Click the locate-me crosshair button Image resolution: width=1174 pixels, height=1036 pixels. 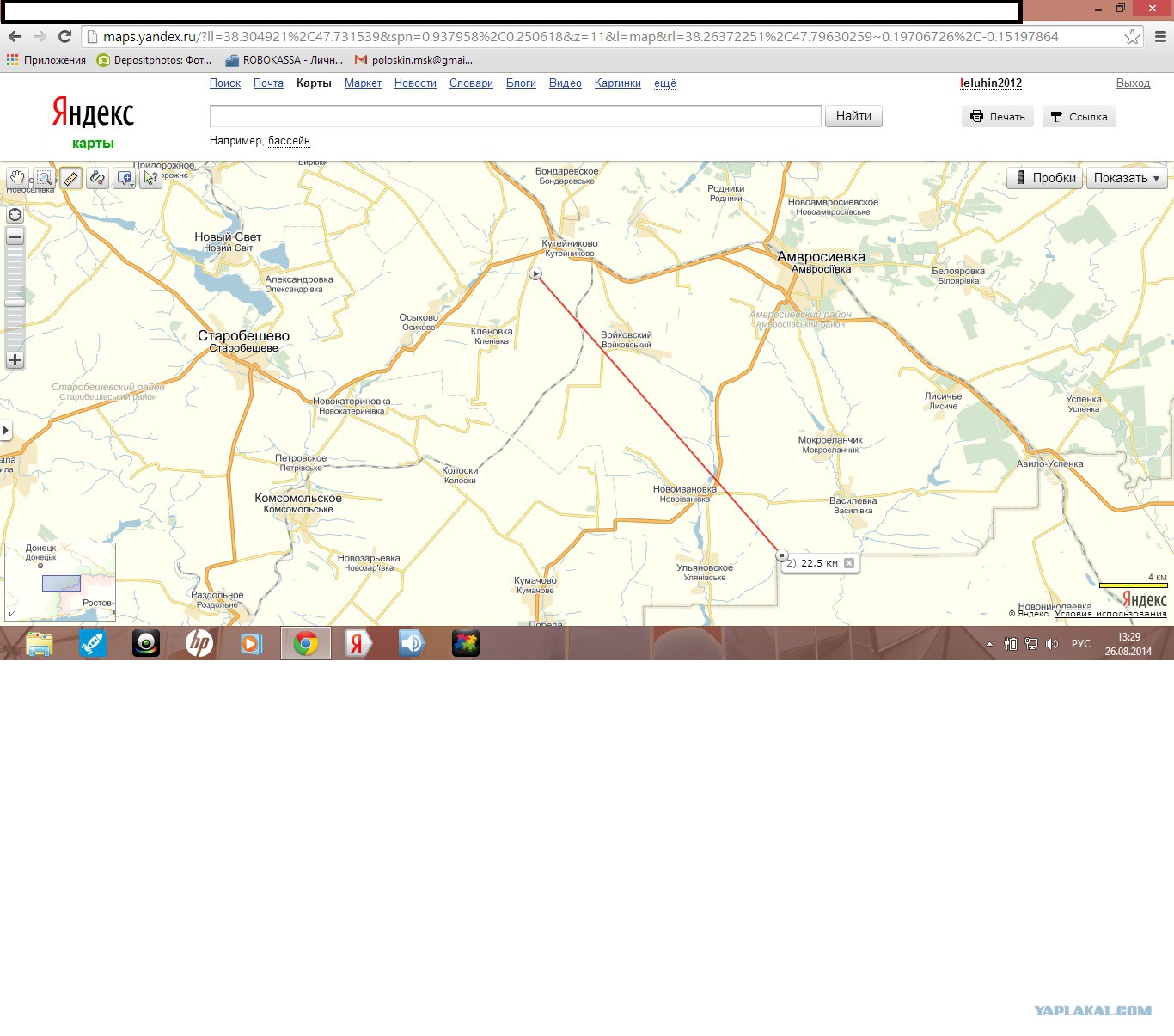[15, 215]
